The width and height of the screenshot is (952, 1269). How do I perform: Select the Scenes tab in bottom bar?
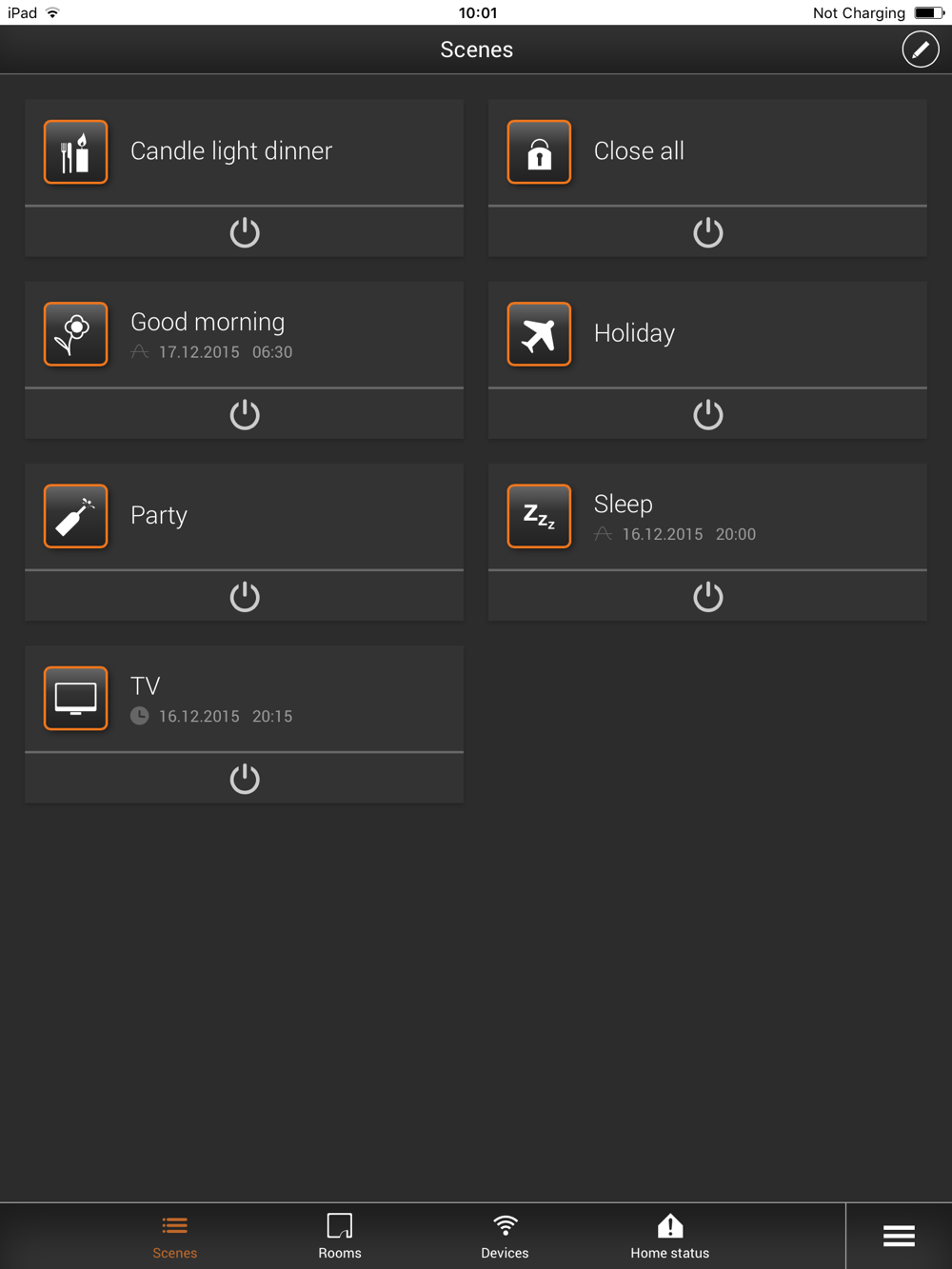(x=175, y=1236)
